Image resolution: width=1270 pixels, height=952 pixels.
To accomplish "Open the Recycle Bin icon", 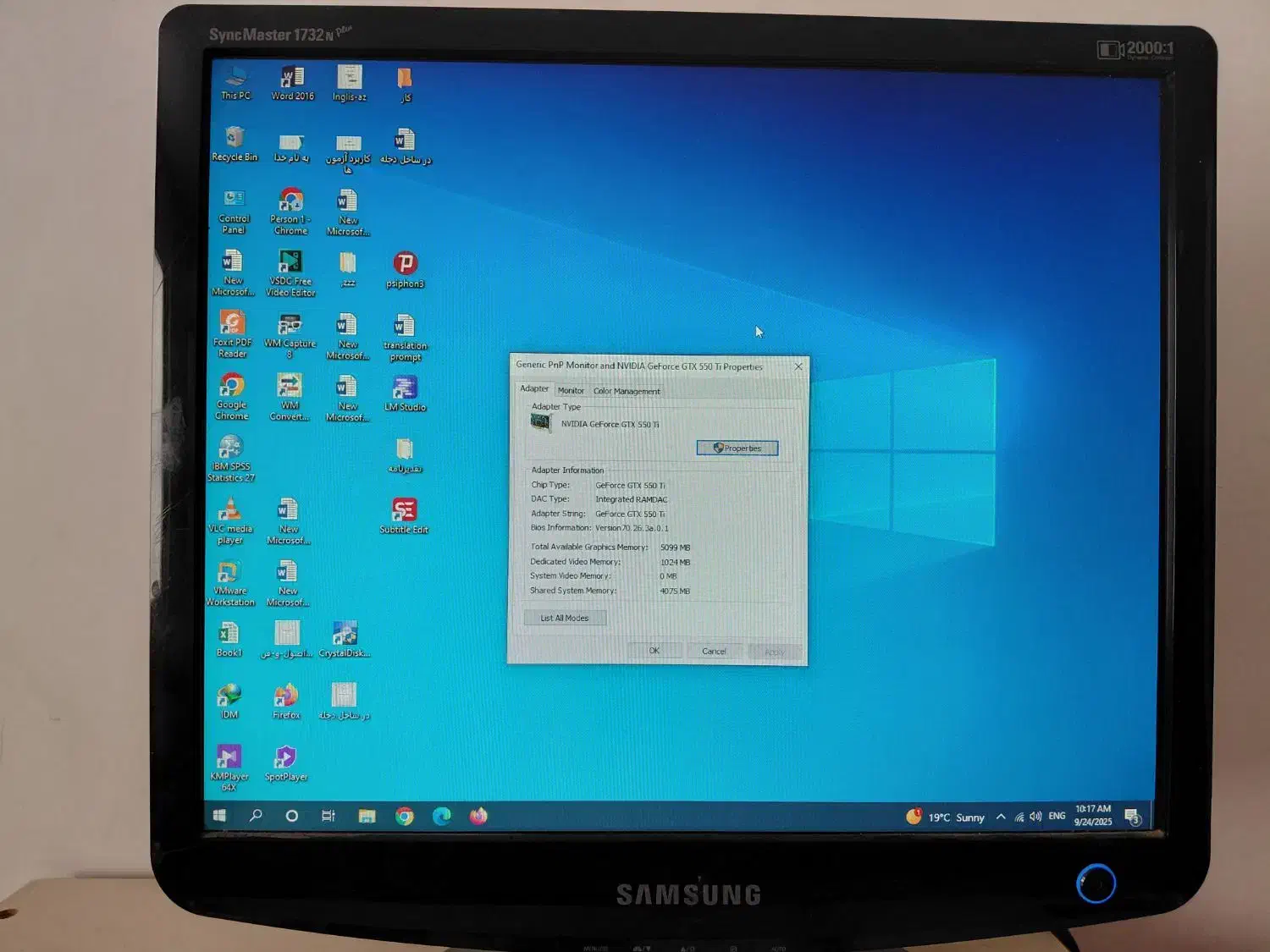I will [235, 144].
